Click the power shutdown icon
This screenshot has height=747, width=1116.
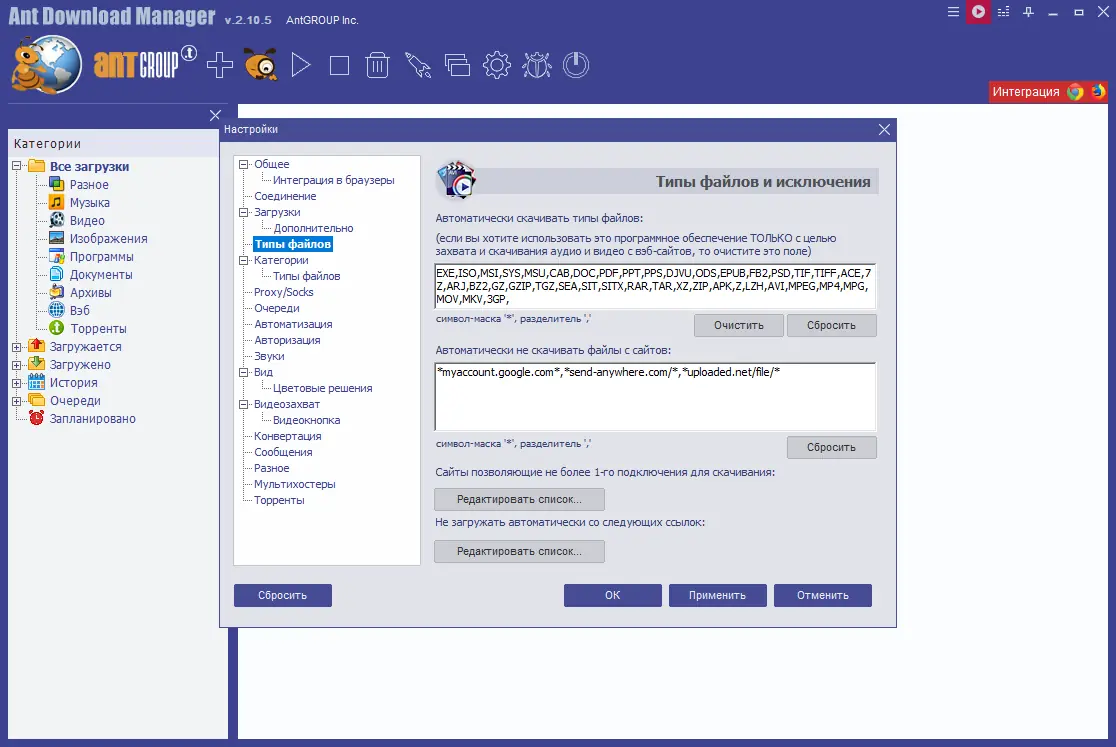click(x=576, y=65)
